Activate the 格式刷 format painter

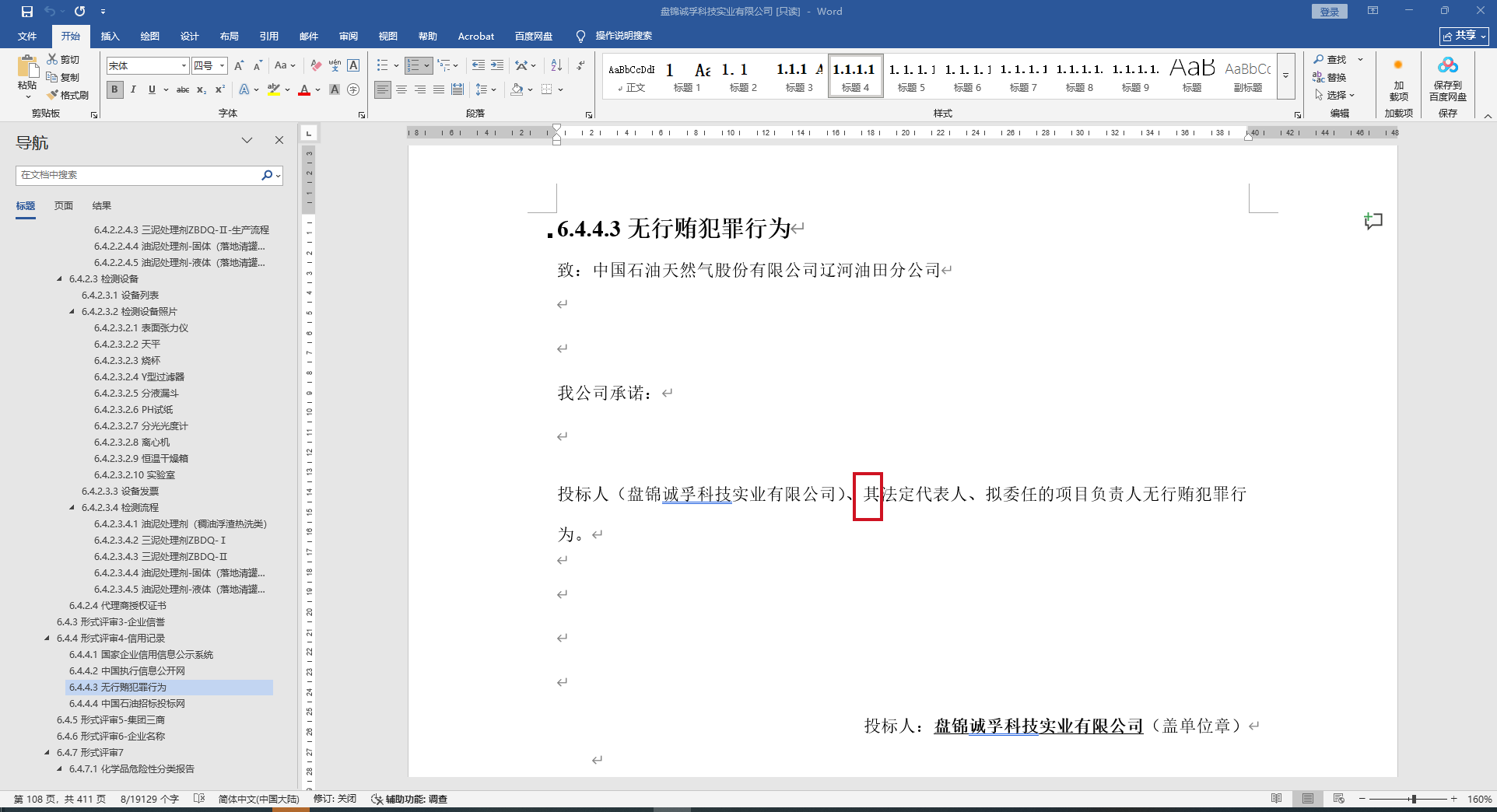[x=68, y=95]
